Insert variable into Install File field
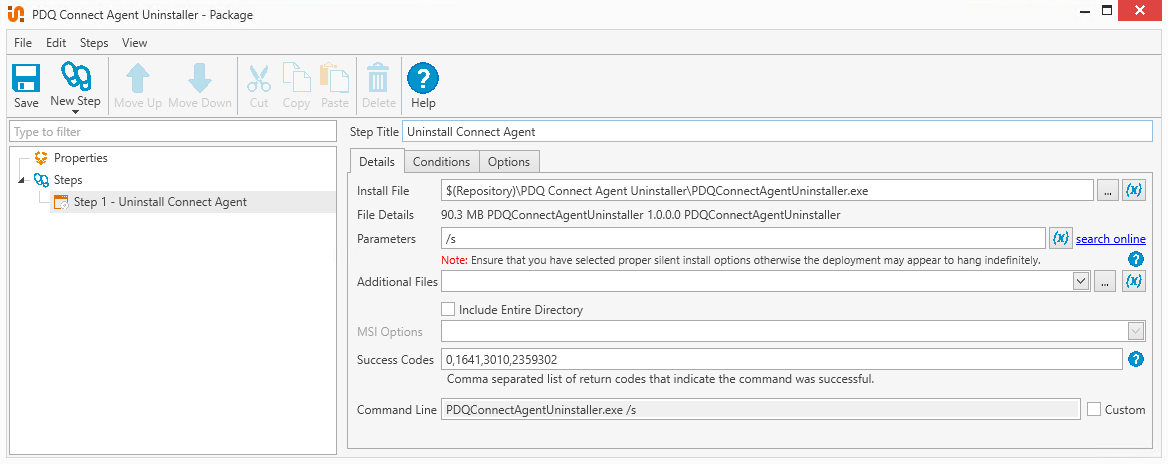 [1134, 191]
